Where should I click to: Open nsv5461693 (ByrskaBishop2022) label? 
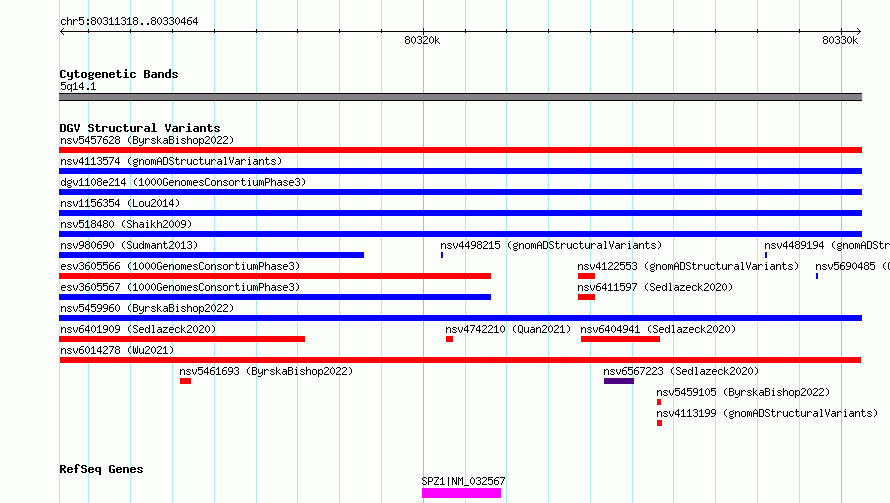point(266,371)
